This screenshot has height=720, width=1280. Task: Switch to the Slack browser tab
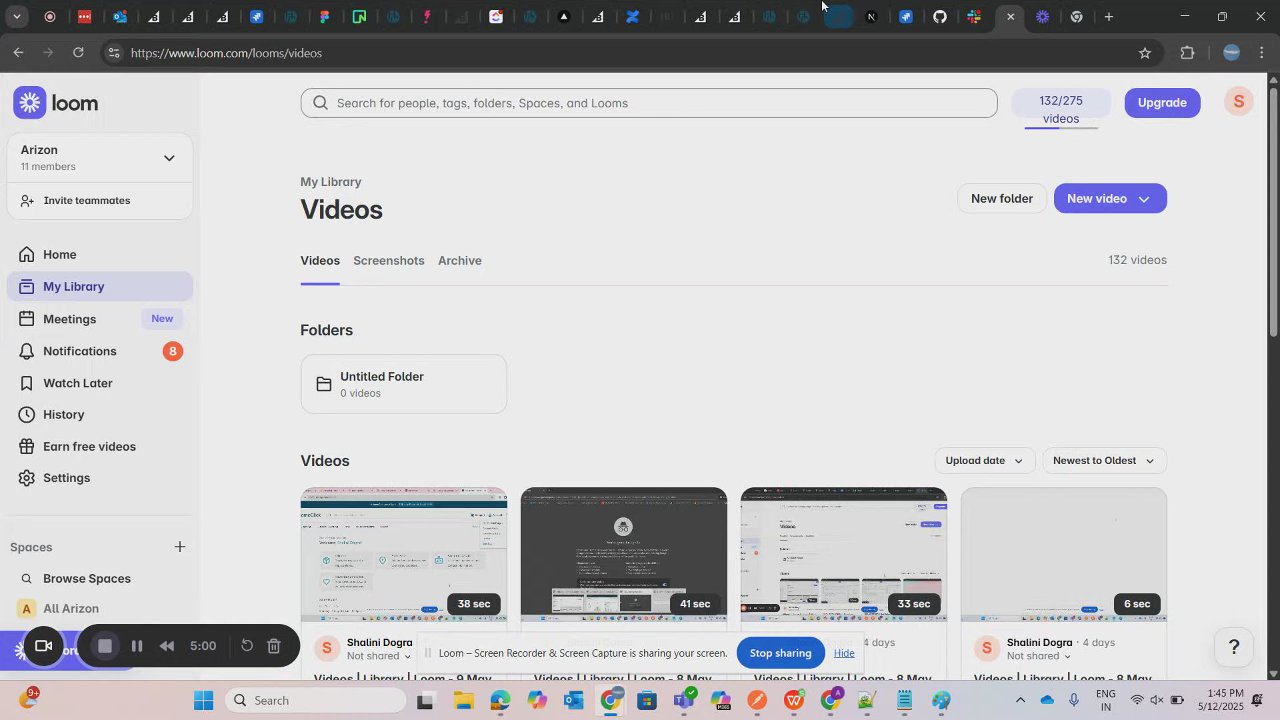[x=974, y=17]
